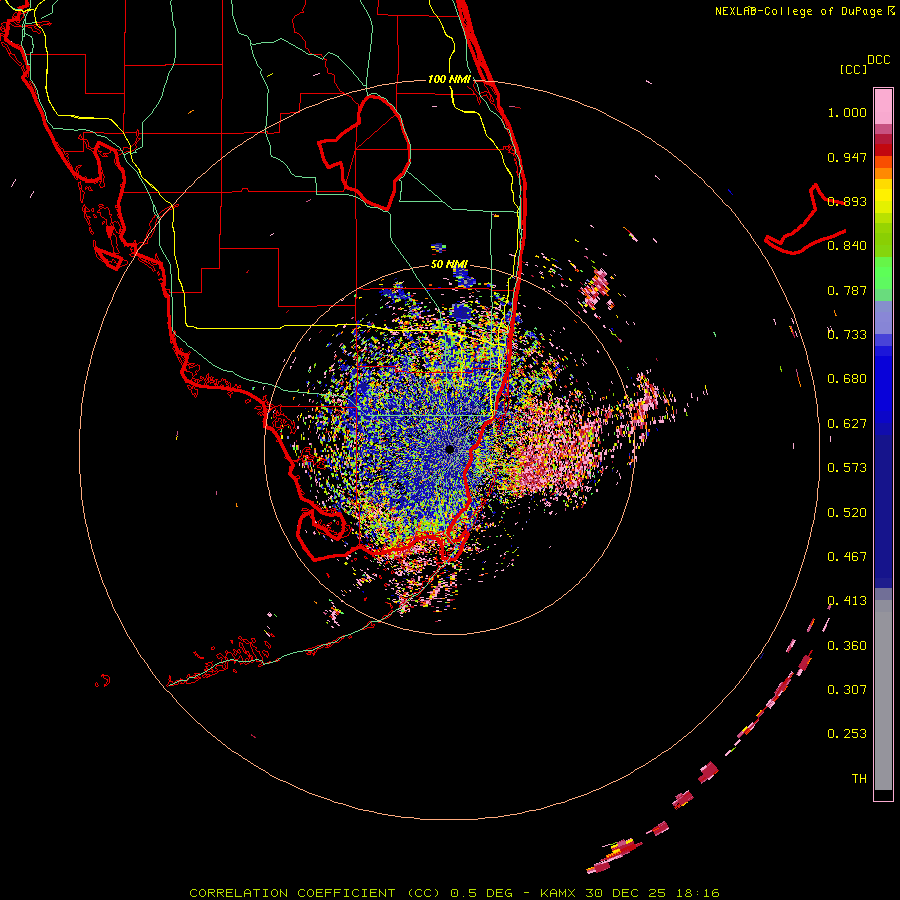Select the 0.893 scale value
The width and height of the screenshot is (900, 900).
(x=847, y=201)
